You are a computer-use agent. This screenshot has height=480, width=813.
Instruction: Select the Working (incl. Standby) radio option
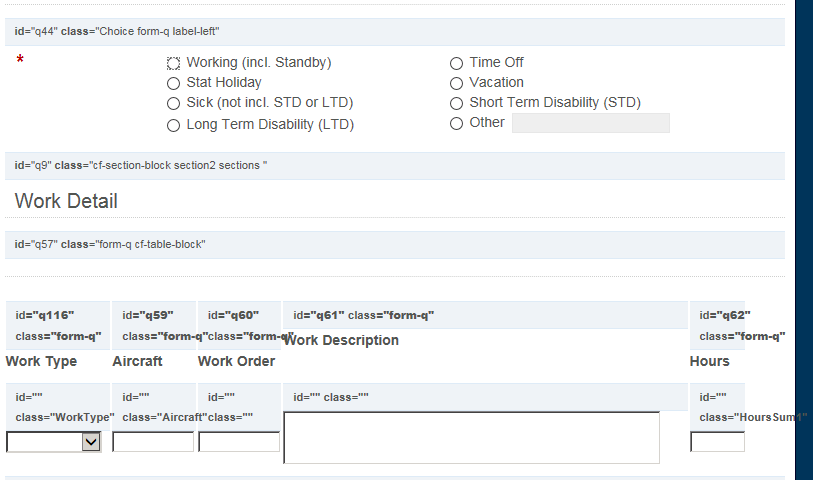coord(173,63)
